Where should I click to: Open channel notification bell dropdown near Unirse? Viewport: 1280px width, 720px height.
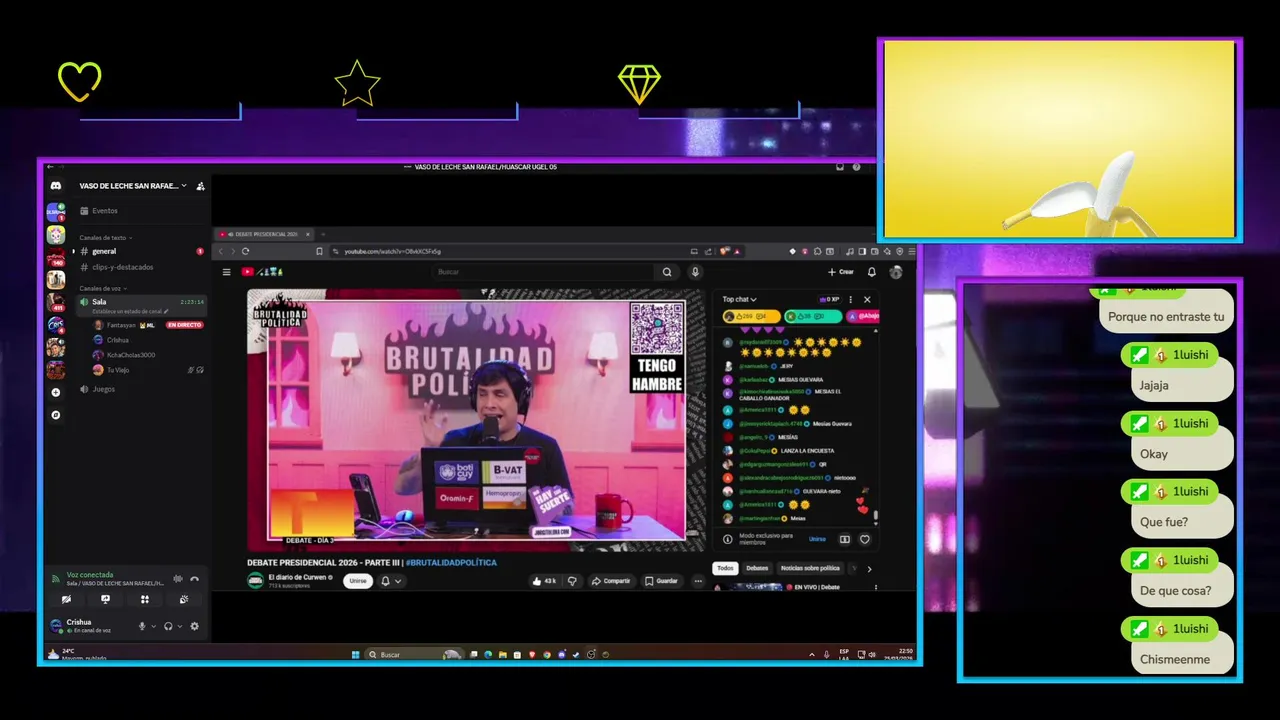pyautogui.click(x=390, y=581)
